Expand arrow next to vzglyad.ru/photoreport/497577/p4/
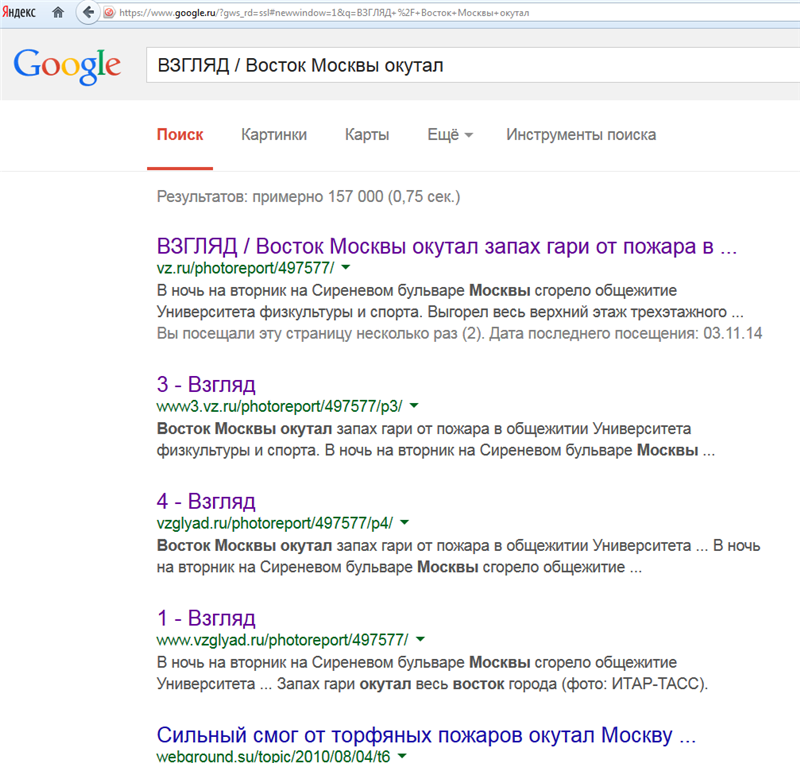Viewport: 800px width, 763px height. pos(404,522)
